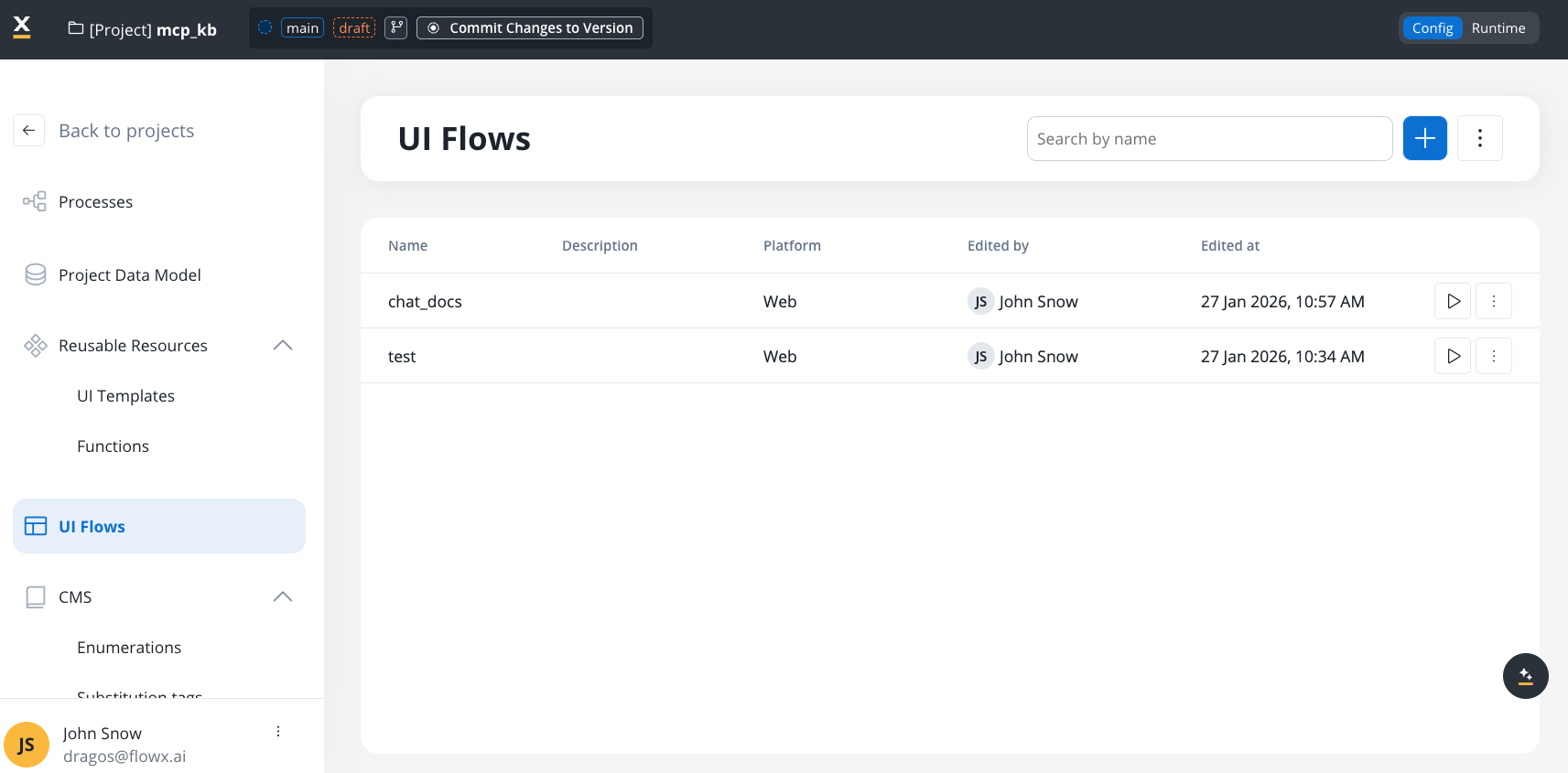Viewport: 1568px width, 773px height.
Task: Run the chat_docs flow with its play icon
Action: pyautogui.click(x=1453, y=301)
